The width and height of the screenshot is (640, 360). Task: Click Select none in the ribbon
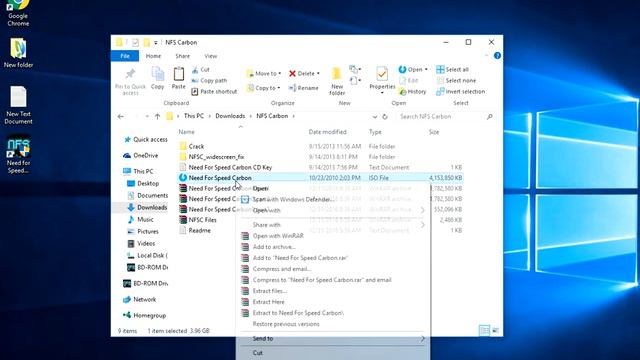tap(456, 81)
